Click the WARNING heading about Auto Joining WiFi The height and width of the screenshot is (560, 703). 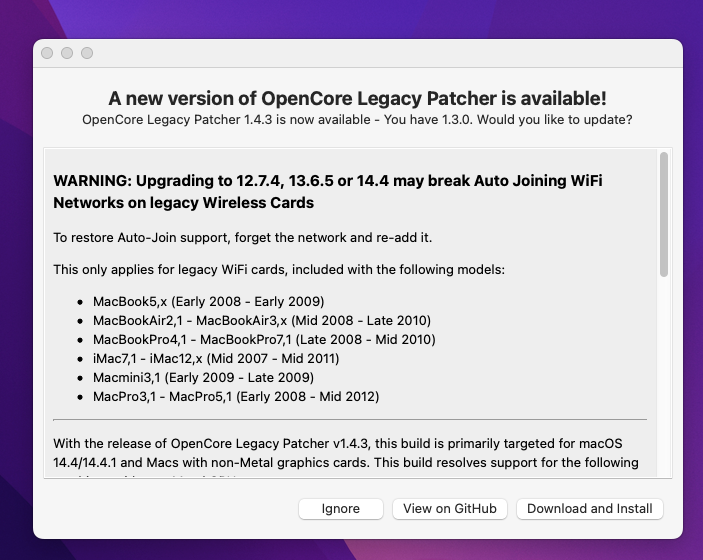coord(327,192)
